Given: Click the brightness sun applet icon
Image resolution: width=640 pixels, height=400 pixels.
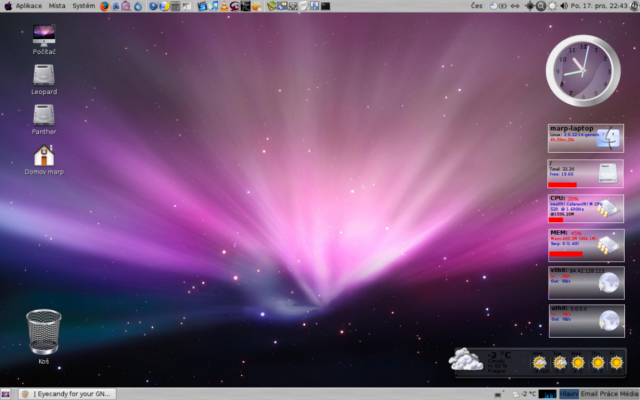Looking at the screenshot, I should click(552, 6).
